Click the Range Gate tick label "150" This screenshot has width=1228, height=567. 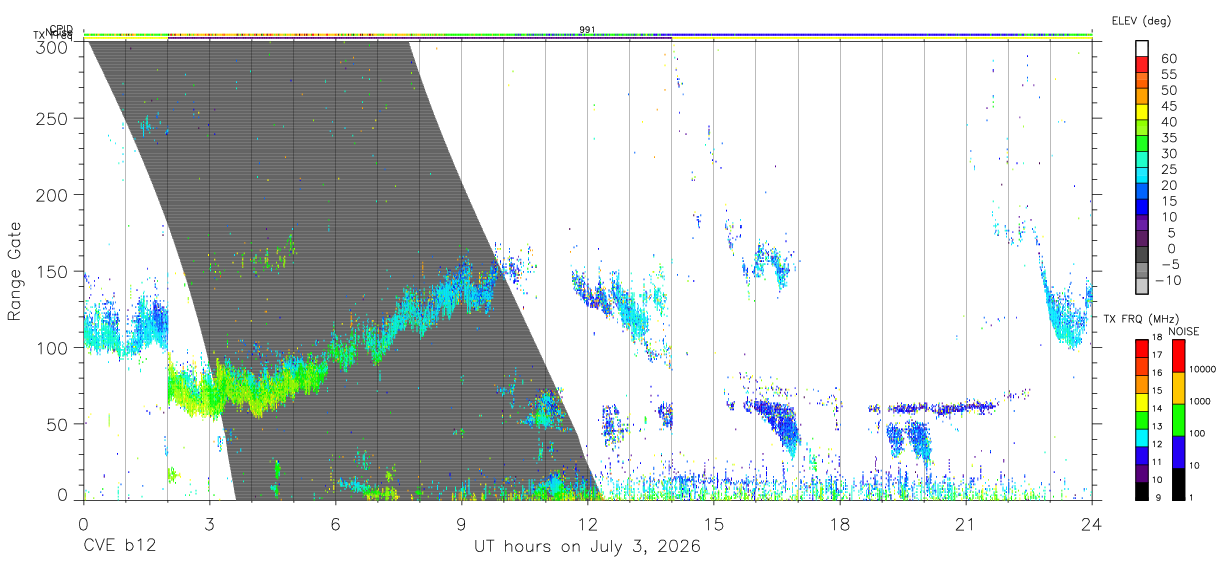coord(52,271)
